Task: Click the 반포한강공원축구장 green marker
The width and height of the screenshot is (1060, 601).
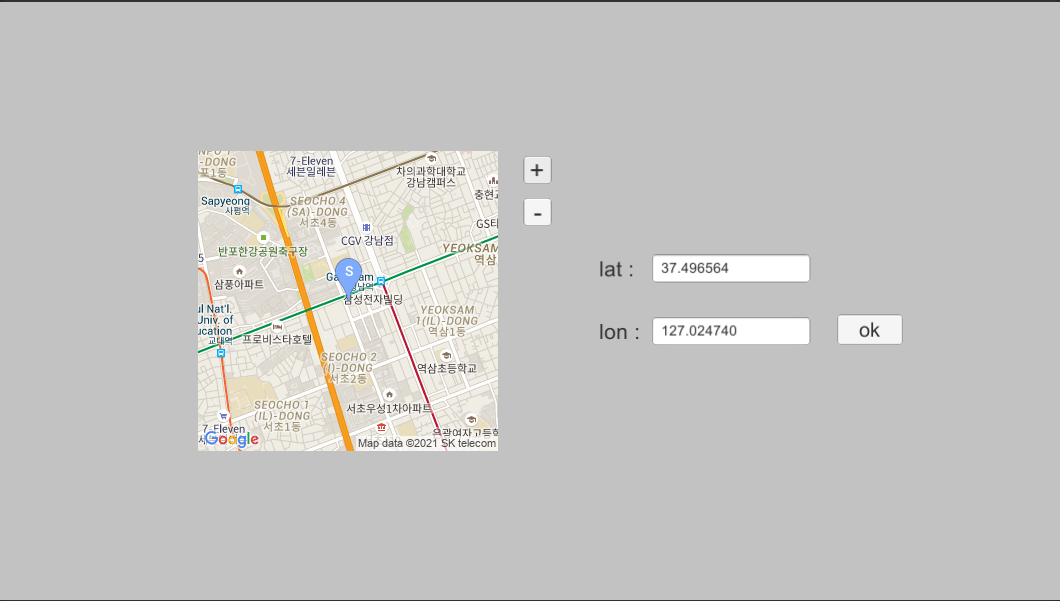Action: [x=263, y=237]
